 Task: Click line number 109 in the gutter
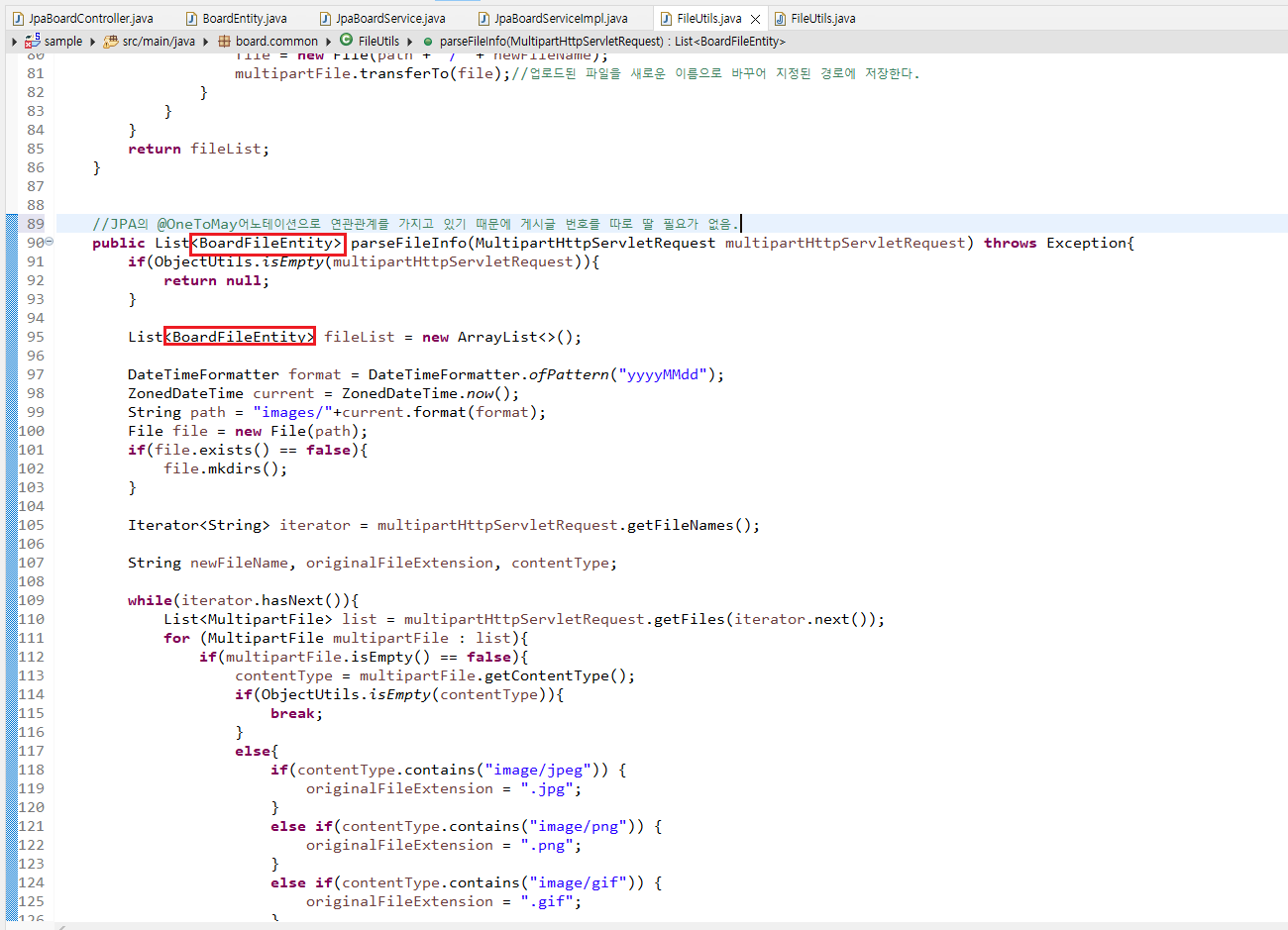click(32, 600)
